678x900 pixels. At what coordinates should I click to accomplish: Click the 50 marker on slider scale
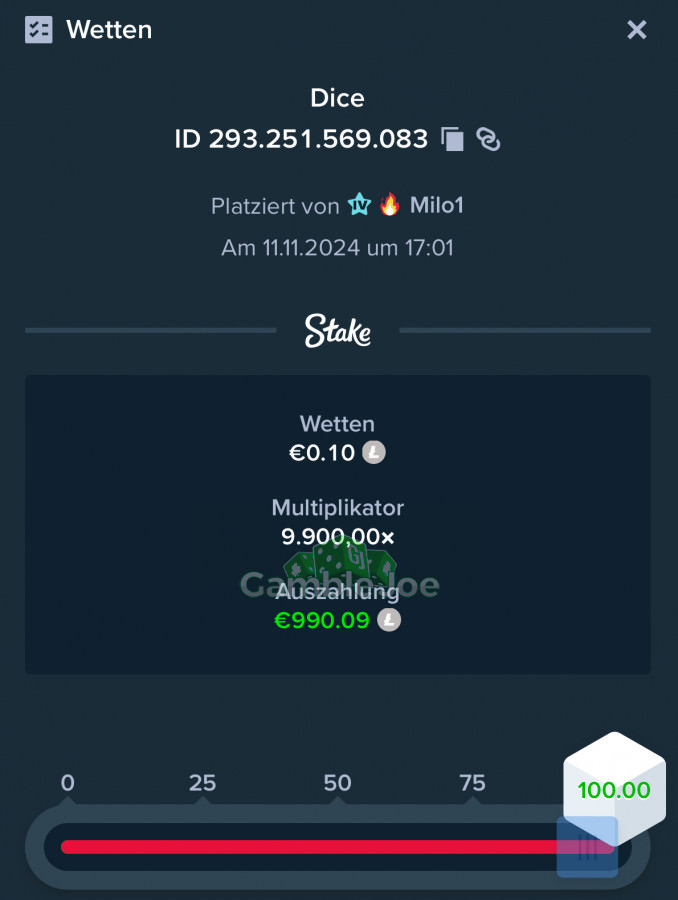point(338,783)
